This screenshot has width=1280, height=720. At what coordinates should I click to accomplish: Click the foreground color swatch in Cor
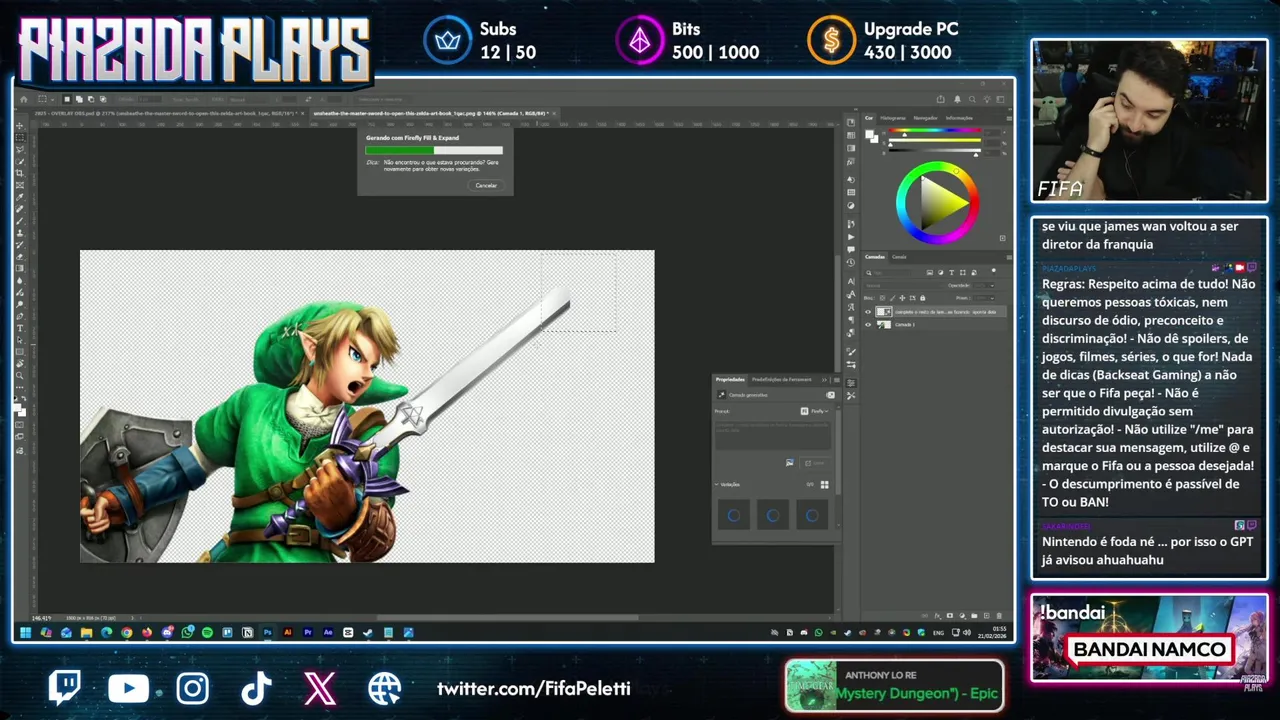pos(869,134)
